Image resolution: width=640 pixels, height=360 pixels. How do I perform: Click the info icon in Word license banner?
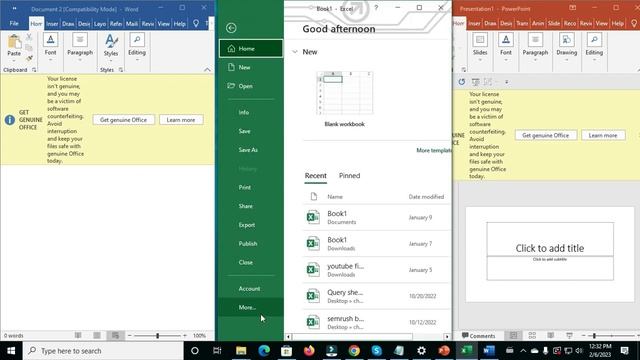click(10, 120)
